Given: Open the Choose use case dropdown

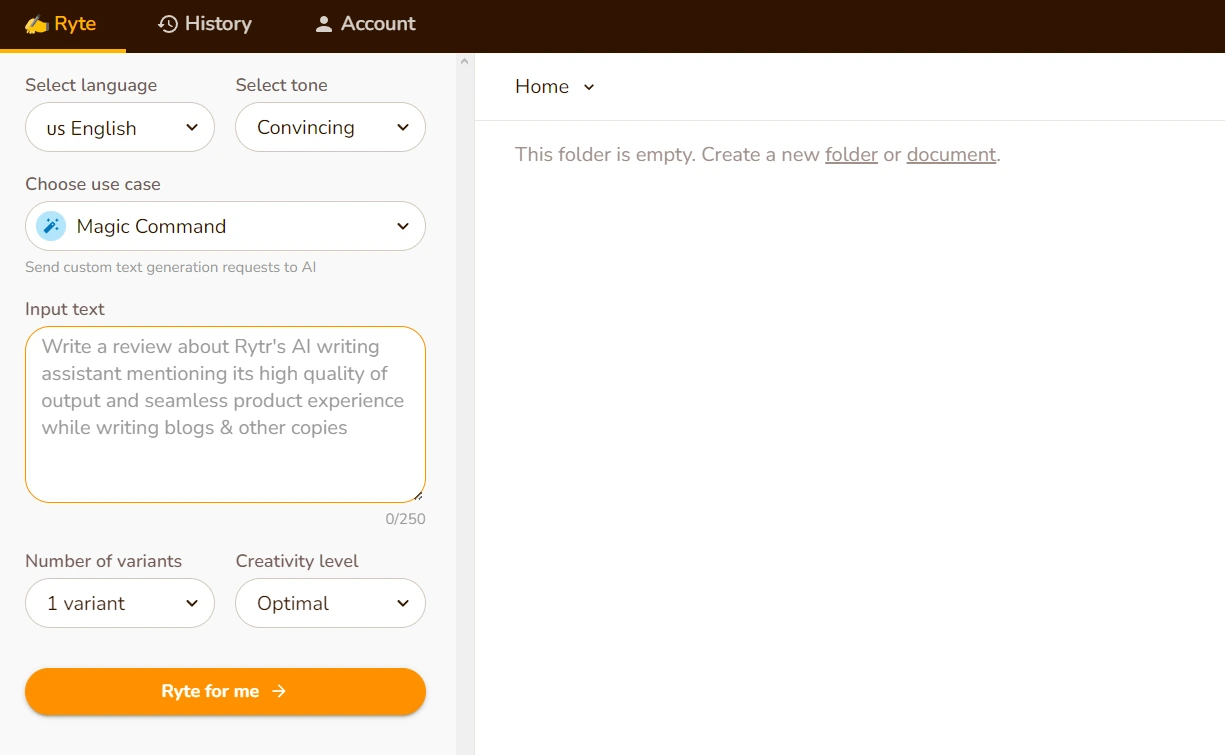Looking at the screenshot, I should 225,226.
